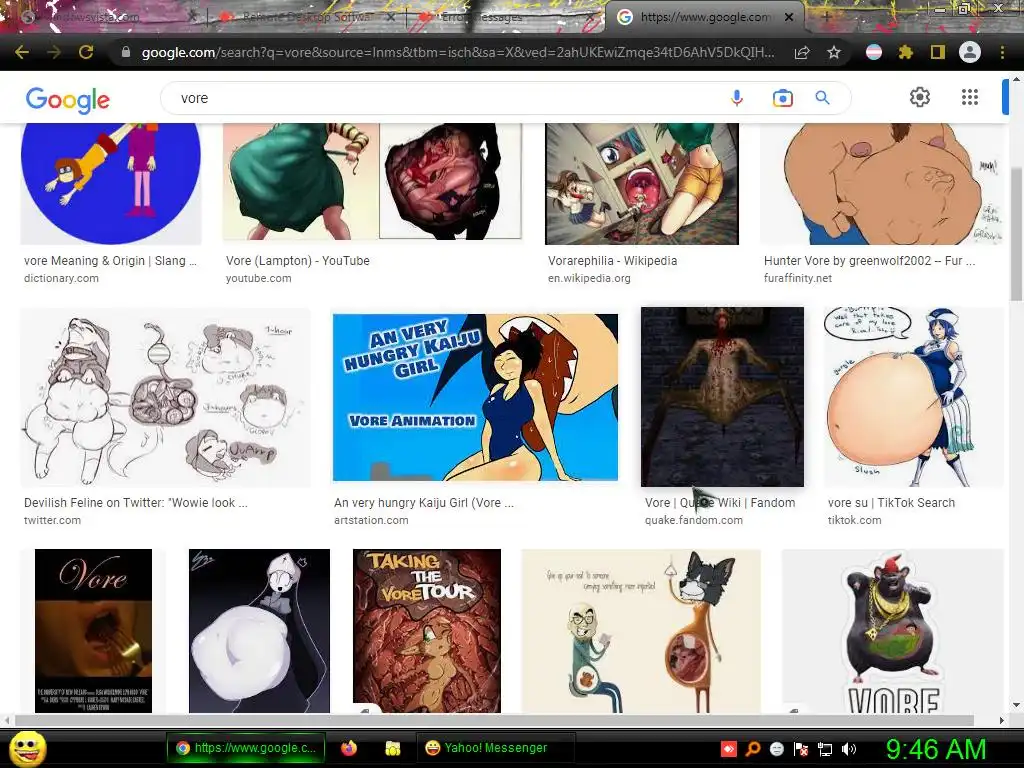
Task: Open the smiley face Start button
Action: coord(27,748)
